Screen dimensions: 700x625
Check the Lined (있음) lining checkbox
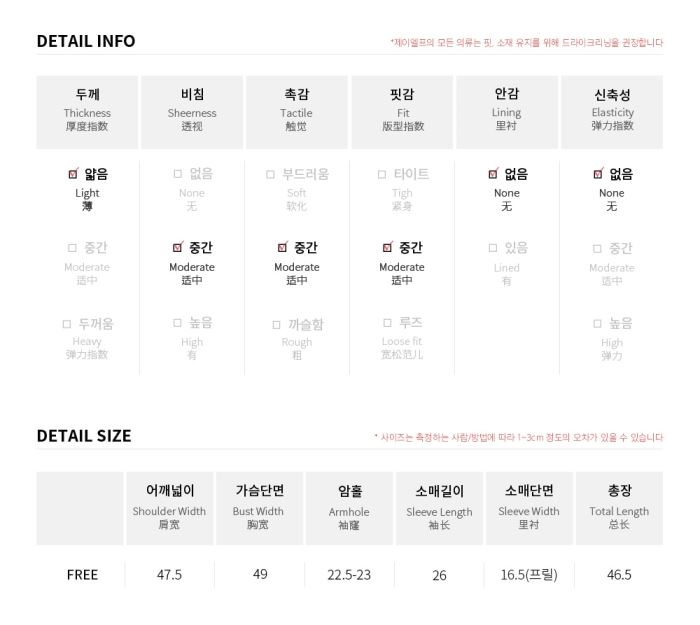pyautogui.click(x=493, y=248)
